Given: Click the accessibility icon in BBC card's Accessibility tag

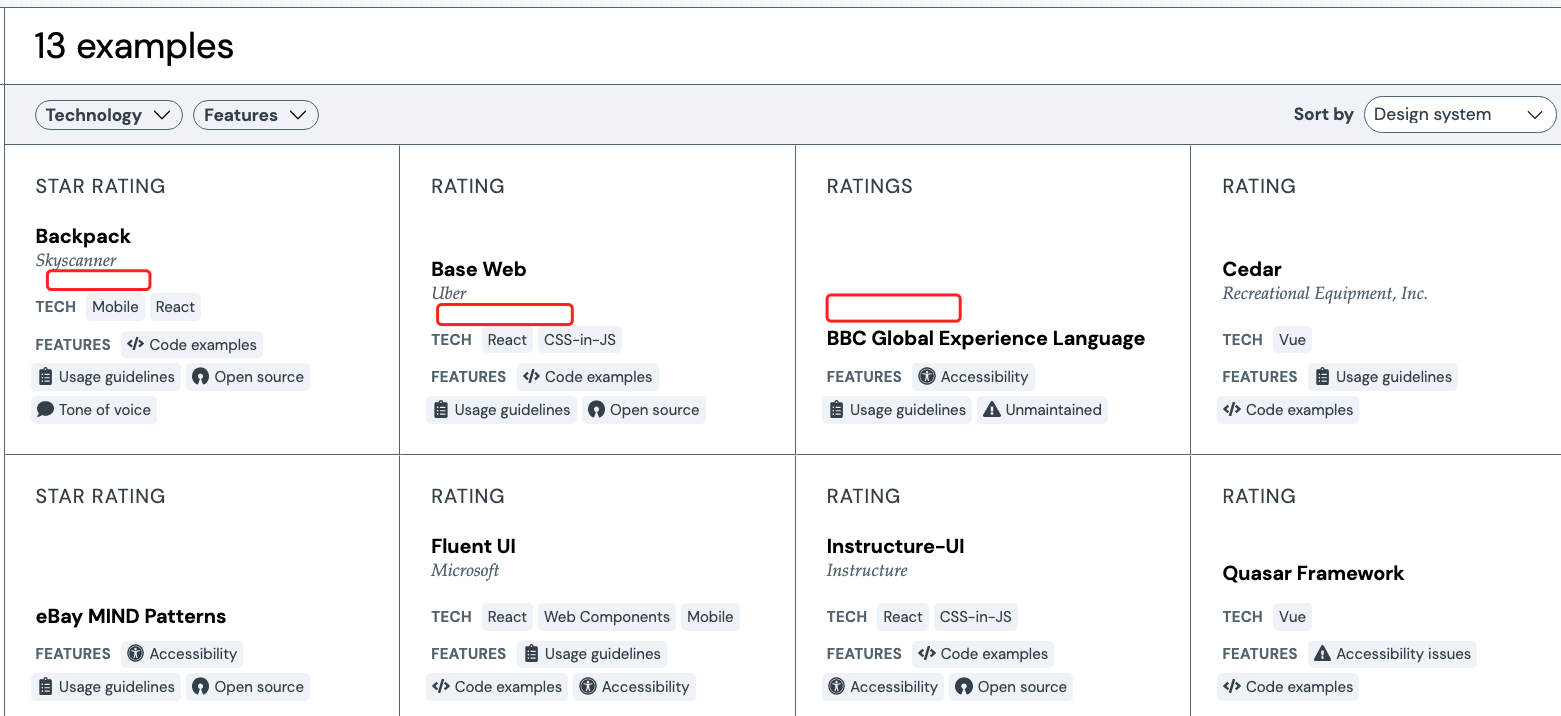Looking at the screenshot, I should (x=927, y=377).
